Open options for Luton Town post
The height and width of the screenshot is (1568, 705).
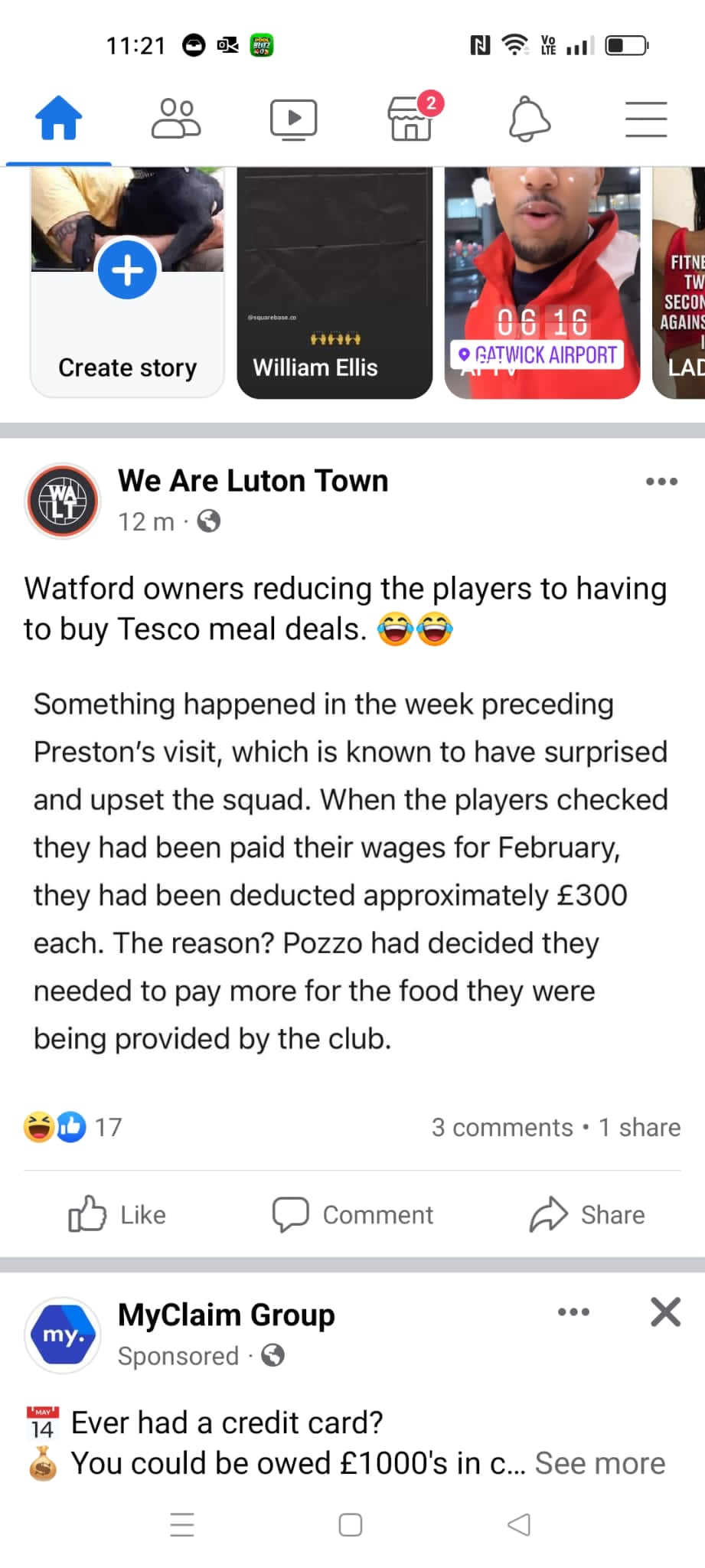pos(661,482)
